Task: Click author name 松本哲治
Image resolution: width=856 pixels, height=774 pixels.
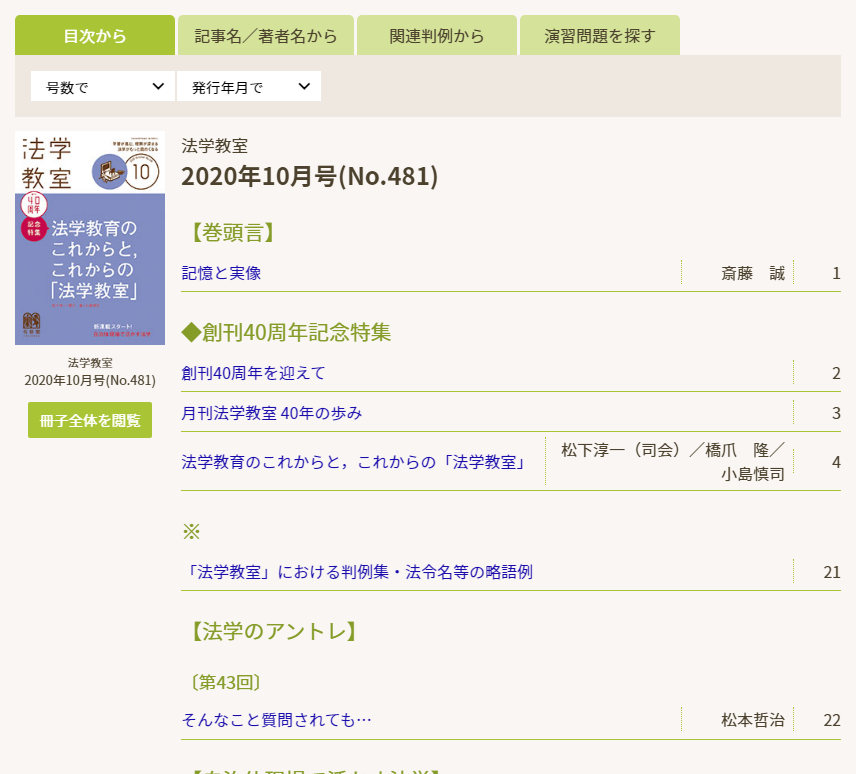Action: [x=753, y=720]
